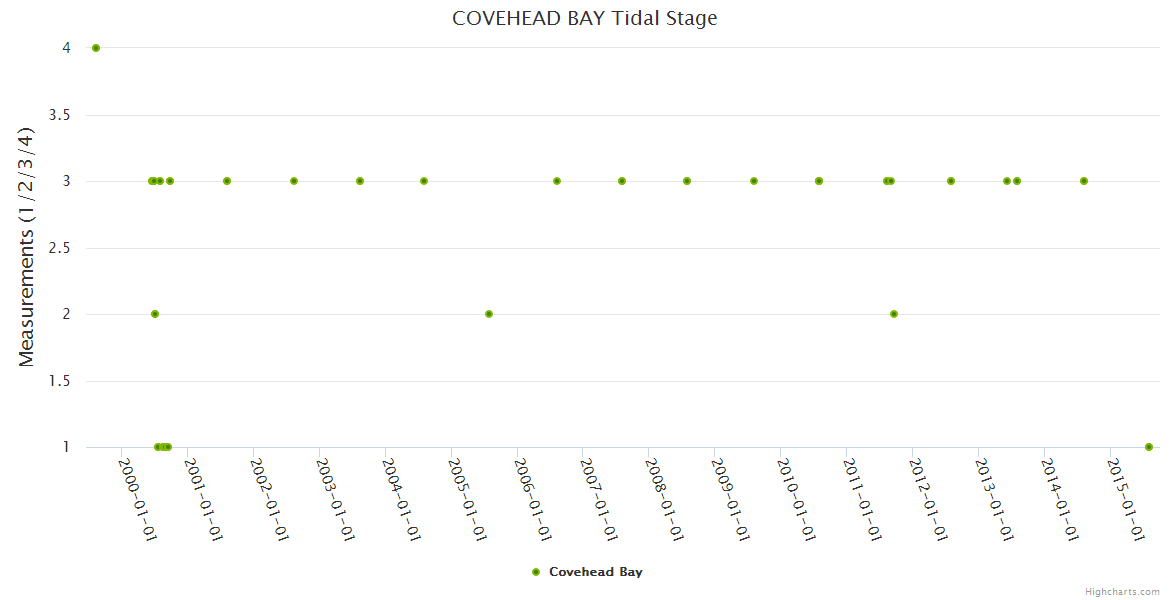Select the 2006 data point at value 3

pyautogui.click(x=557, y=181)
